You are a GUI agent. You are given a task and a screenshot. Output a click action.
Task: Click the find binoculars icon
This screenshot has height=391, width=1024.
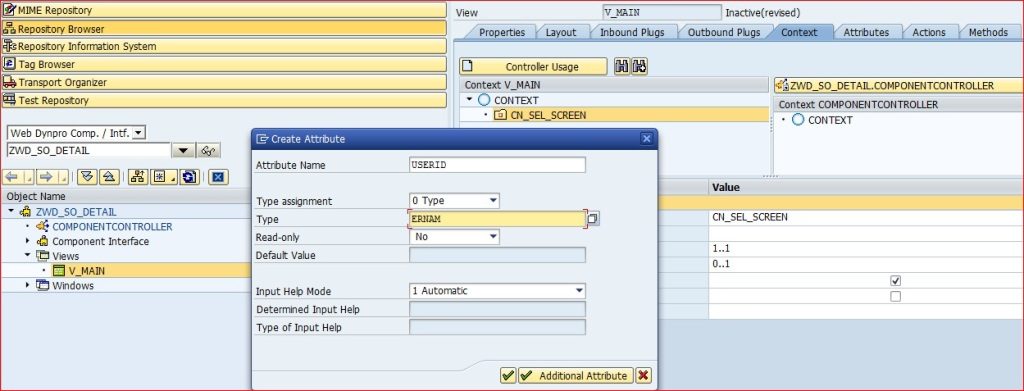point(622,67)
